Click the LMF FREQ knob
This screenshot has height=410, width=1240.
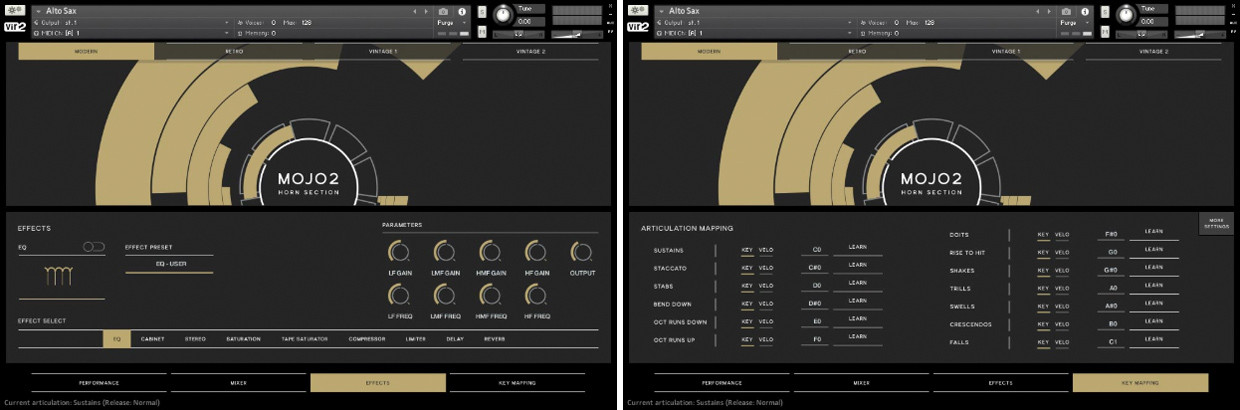445,294
